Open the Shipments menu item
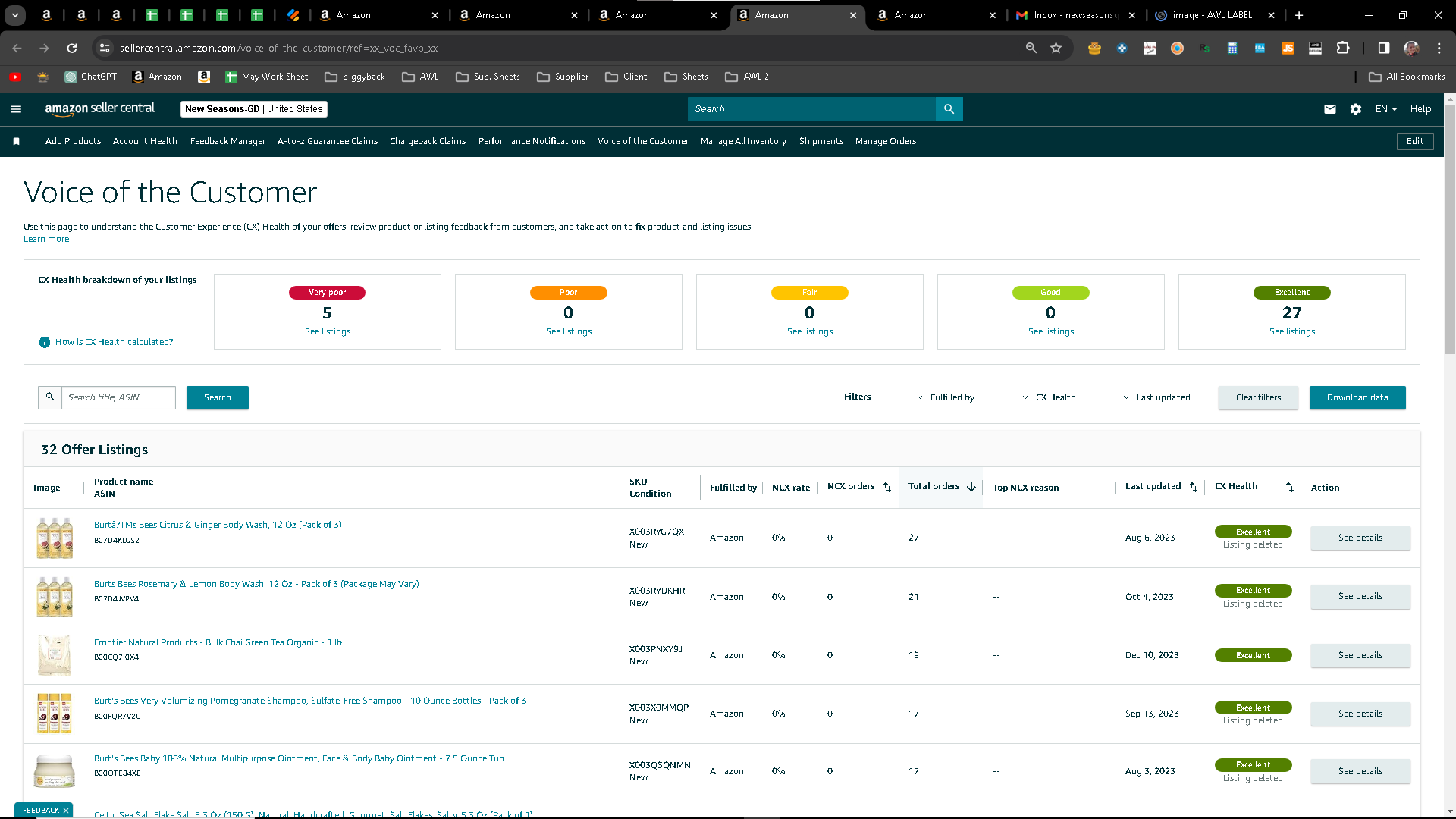This screenshot has height=819, width=1456. pyautogui.click(x=821, y=141)
